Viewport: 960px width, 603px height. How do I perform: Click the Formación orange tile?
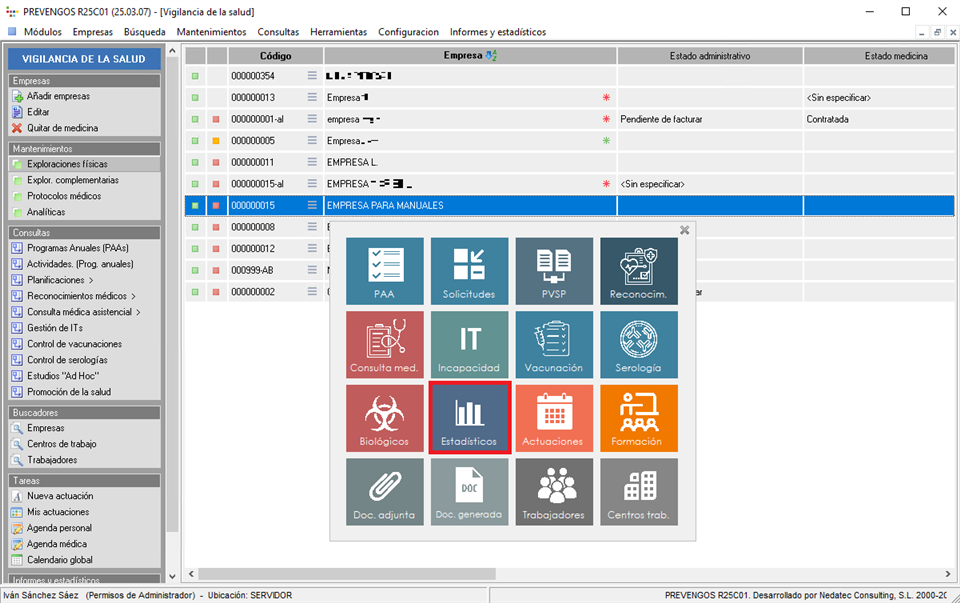[x=637, y=418]
